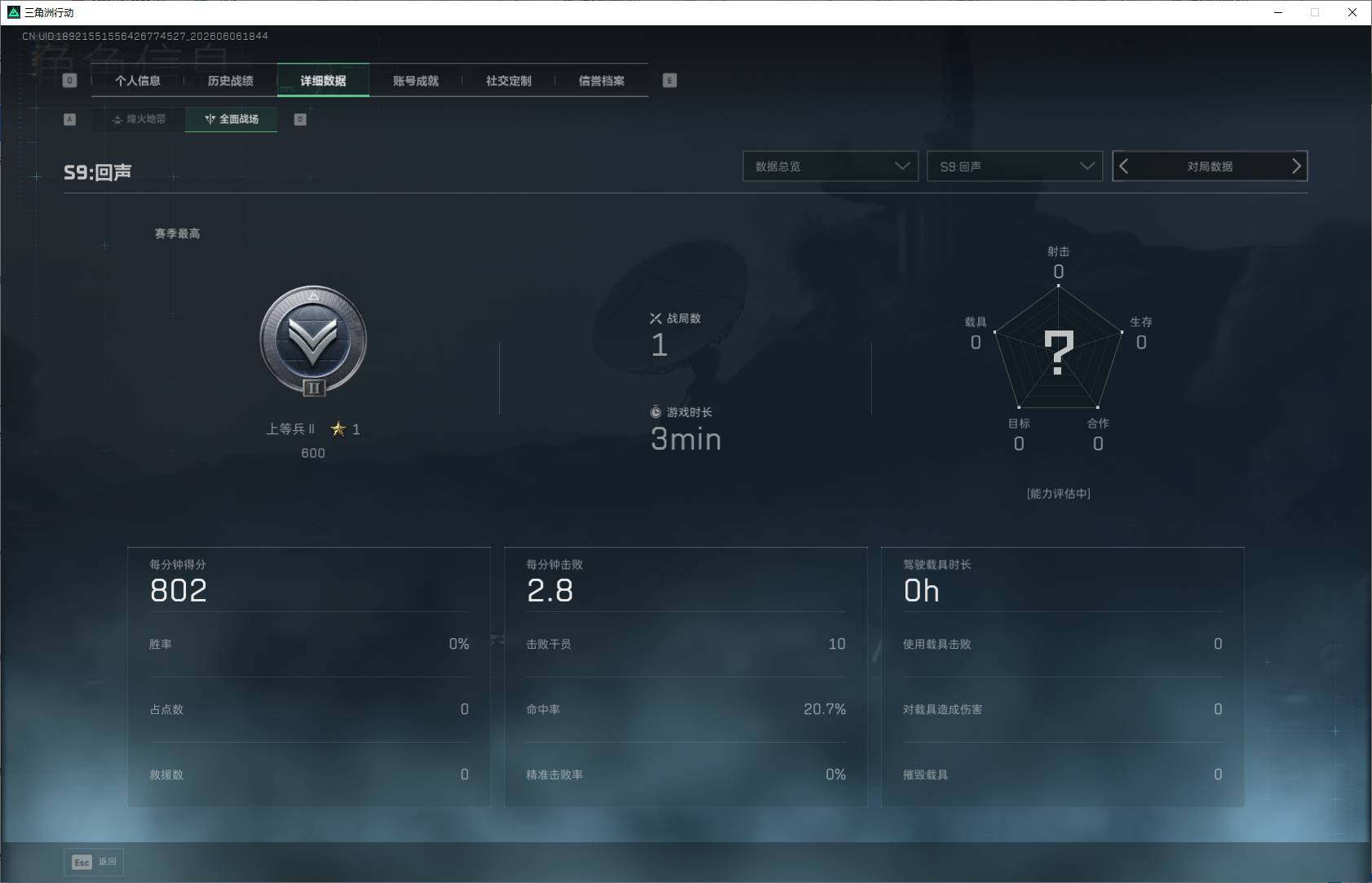Click the D key hint icon beside mode tabs
This screenshot has height=883, width=1372.
[x=300, y=119]
